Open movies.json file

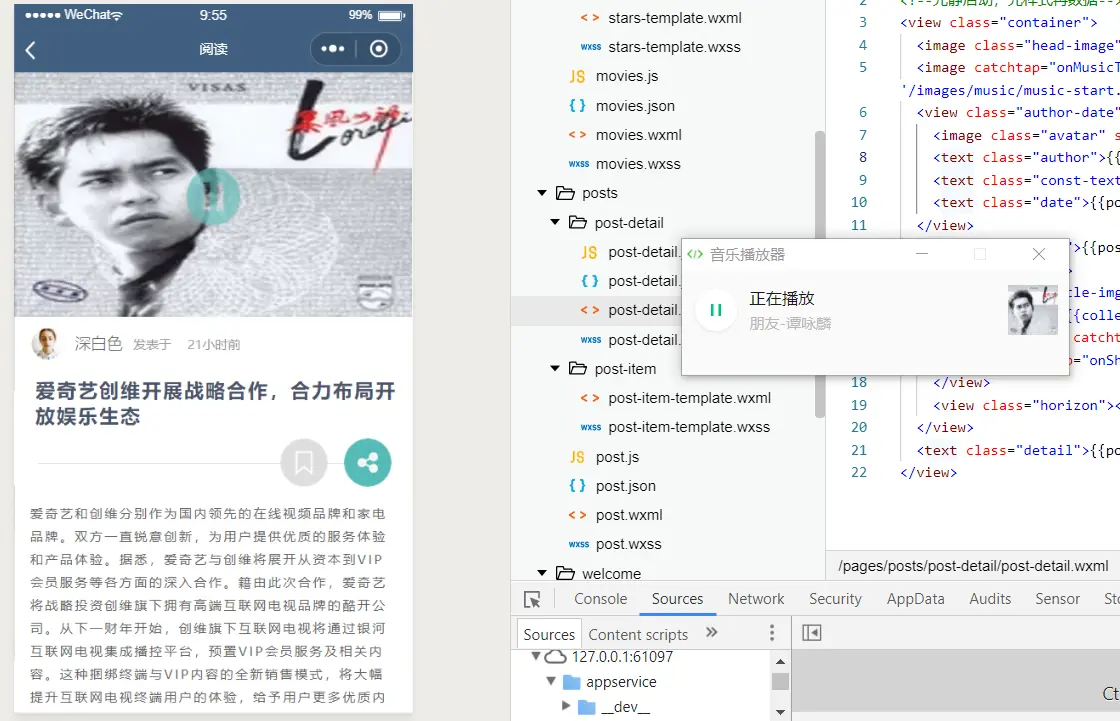click(635, 106)
